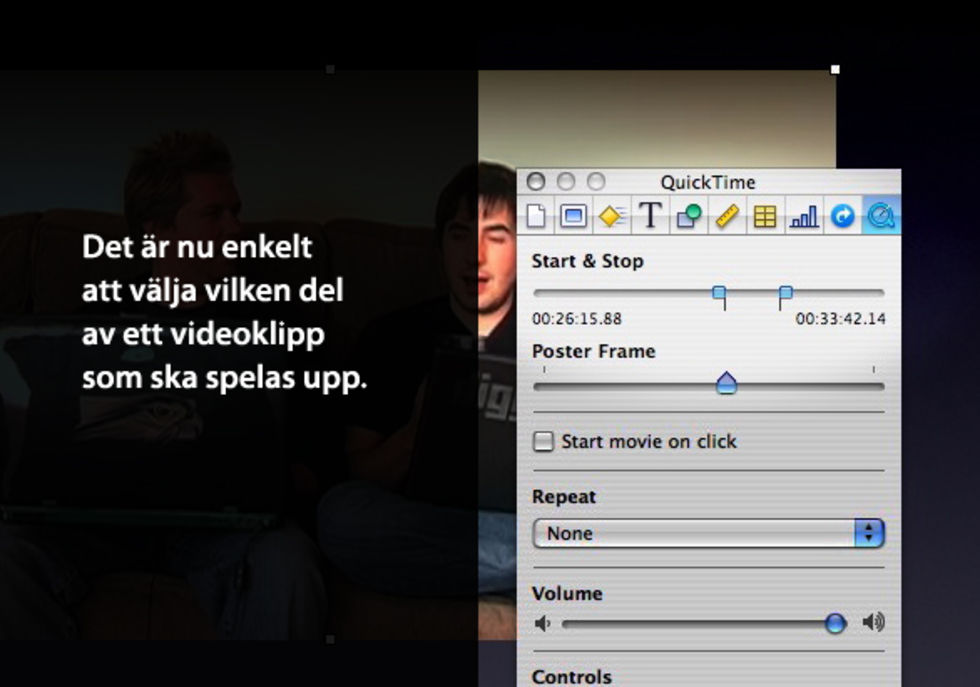Set maximum volume with loud speaker icon
The height and width of the screenshot is (687, 980).
[873, 624]
